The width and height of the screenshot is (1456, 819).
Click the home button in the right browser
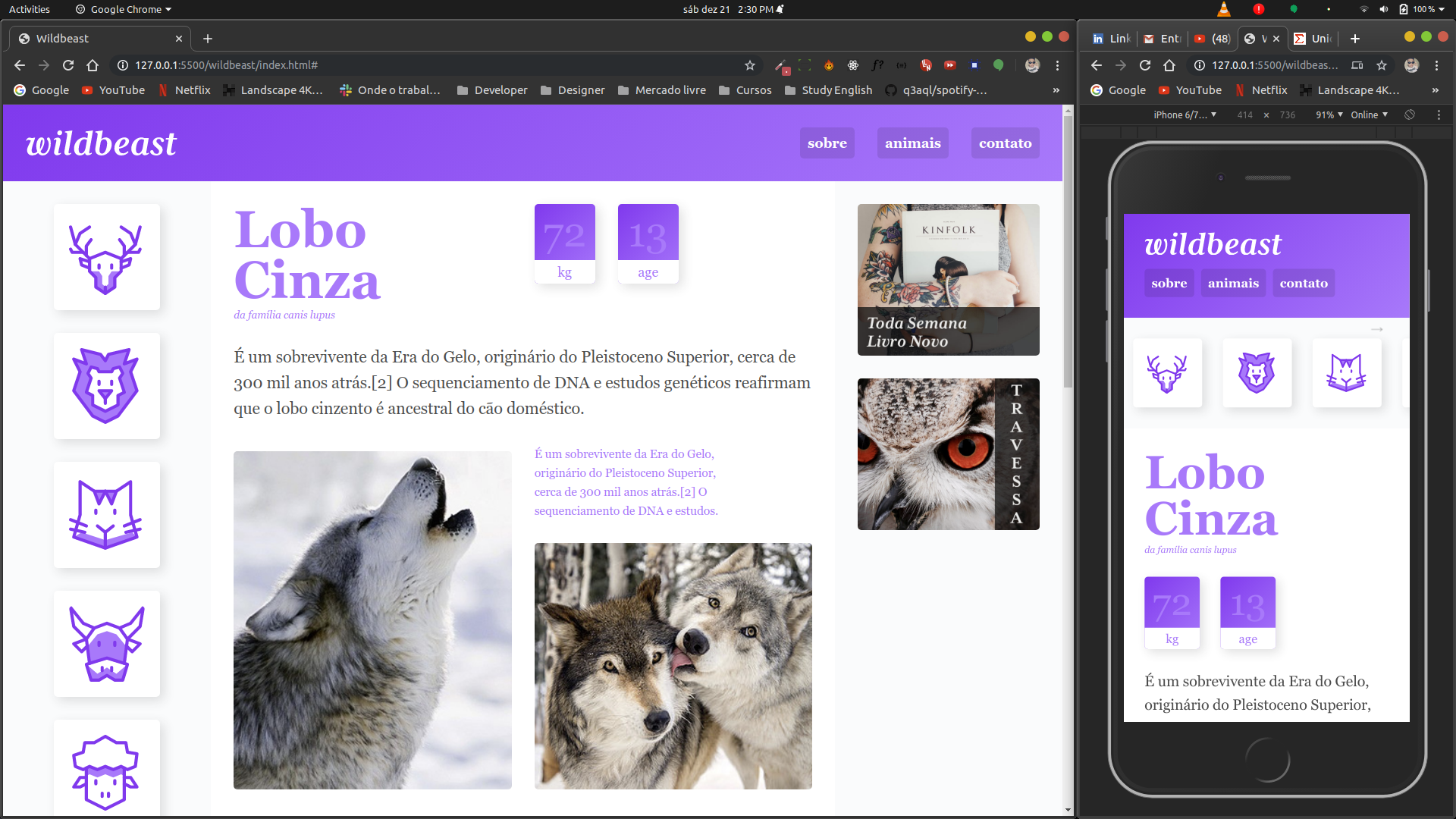pyautogui.click(x=1169, y=65)
